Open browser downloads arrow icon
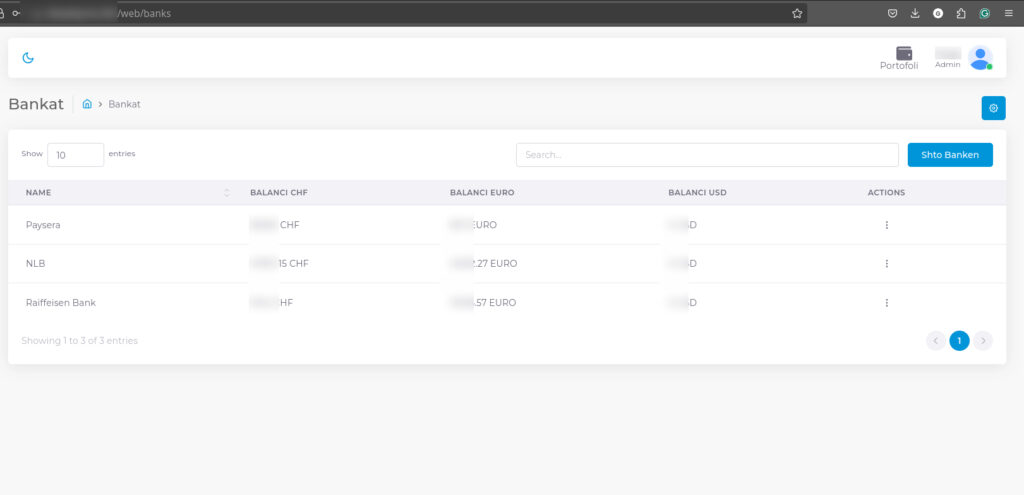The height and width of the screenshot is (495, 1024). click(915, 13)
